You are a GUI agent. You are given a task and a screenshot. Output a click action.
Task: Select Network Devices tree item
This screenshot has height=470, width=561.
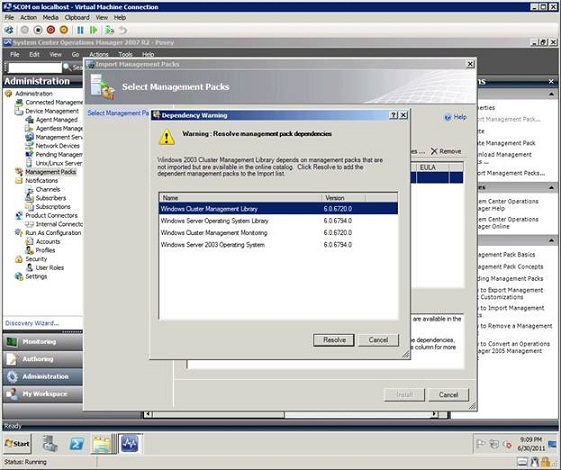(x=58, y=146)
